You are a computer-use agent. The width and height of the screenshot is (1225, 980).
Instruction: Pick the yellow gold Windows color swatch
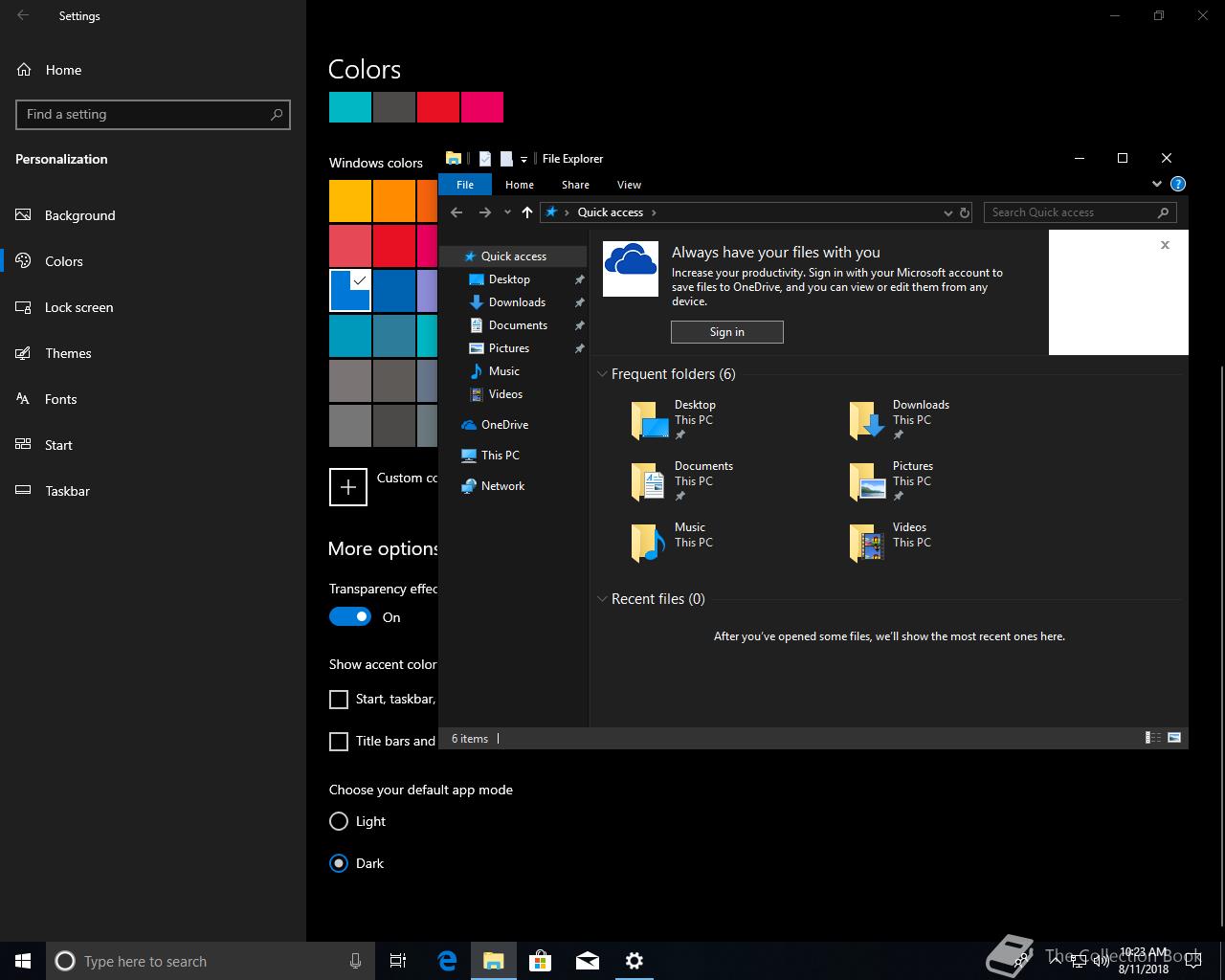coord(350,201)
